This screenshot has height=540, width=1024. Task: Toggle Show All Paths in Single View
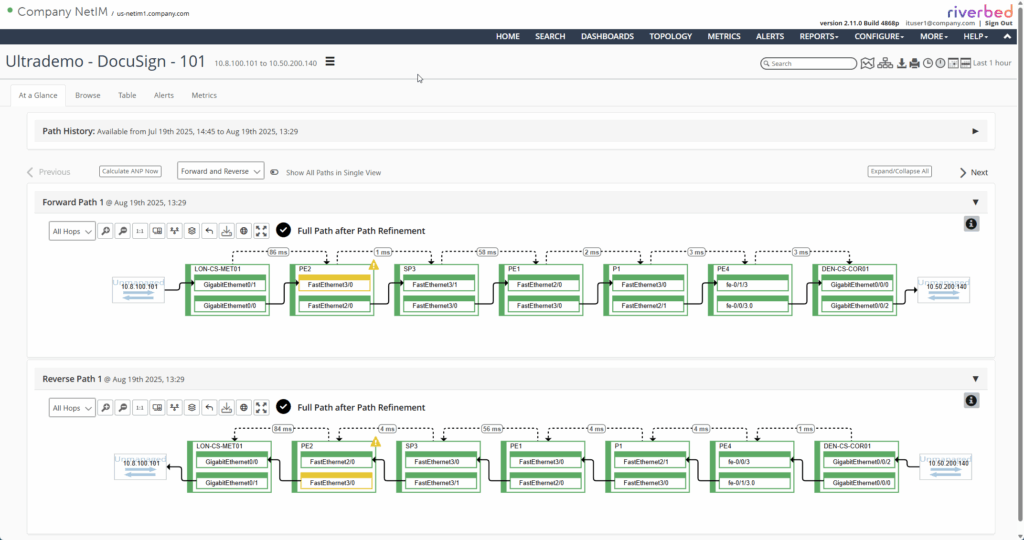click(x=274, y=172)
